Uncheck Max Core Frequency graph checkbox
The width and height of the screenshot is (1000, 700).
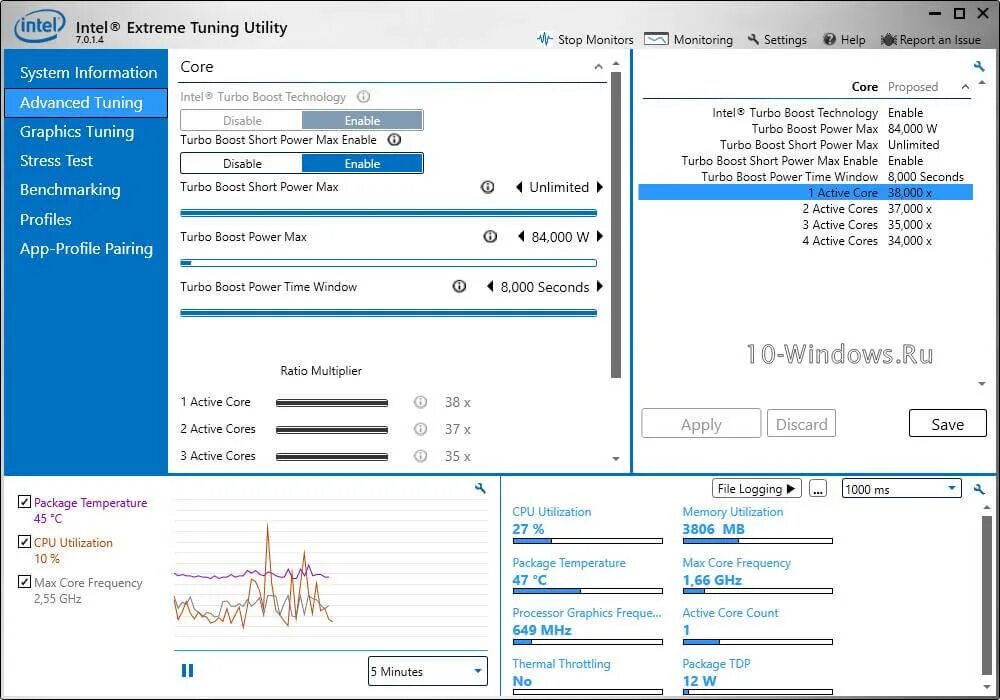24,581
